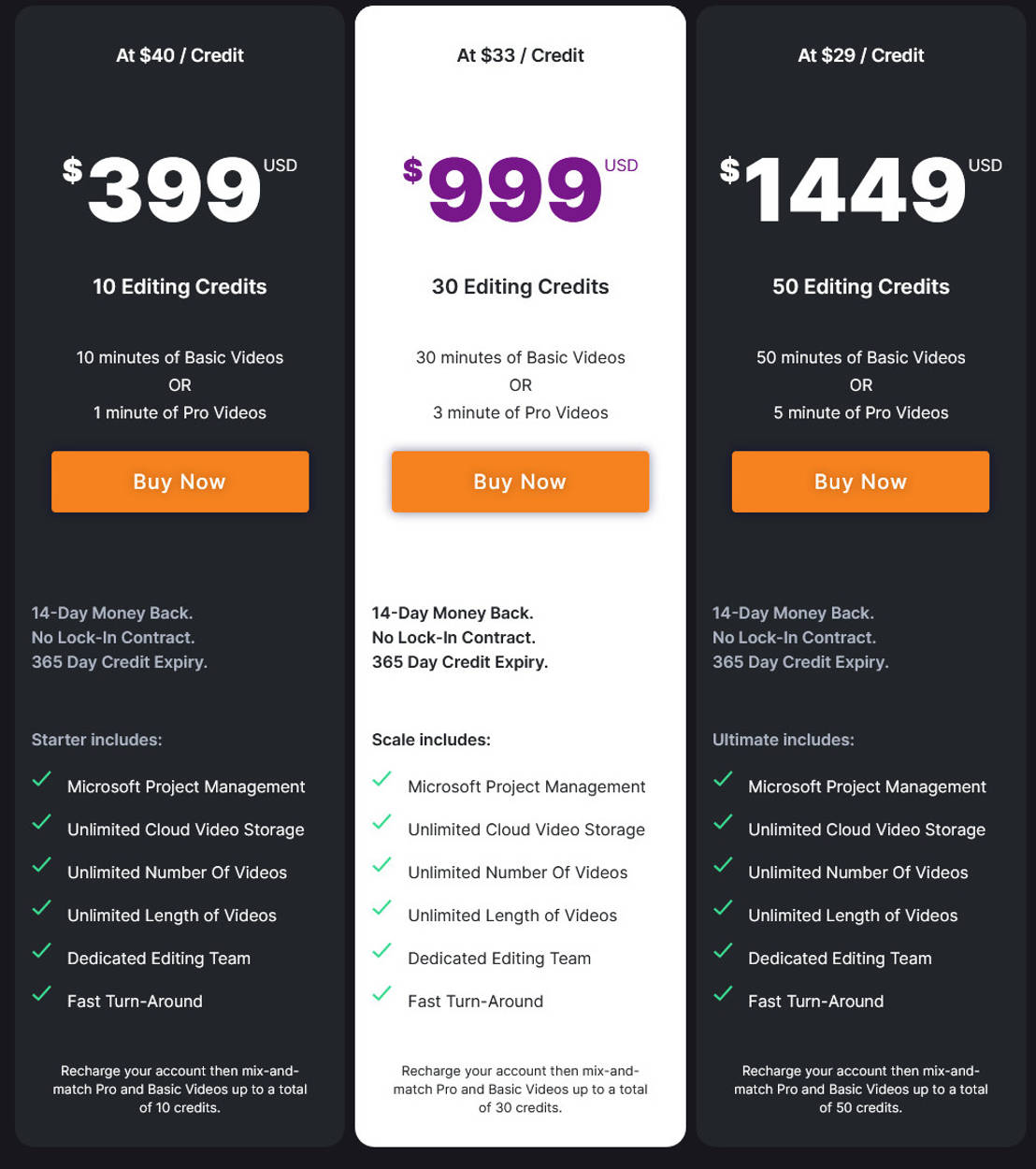The height and width of the screenshot is (1169, 1036).
Task: Click Buy Now for the $999 Scale plan
Action: click(x=520, y=482)
